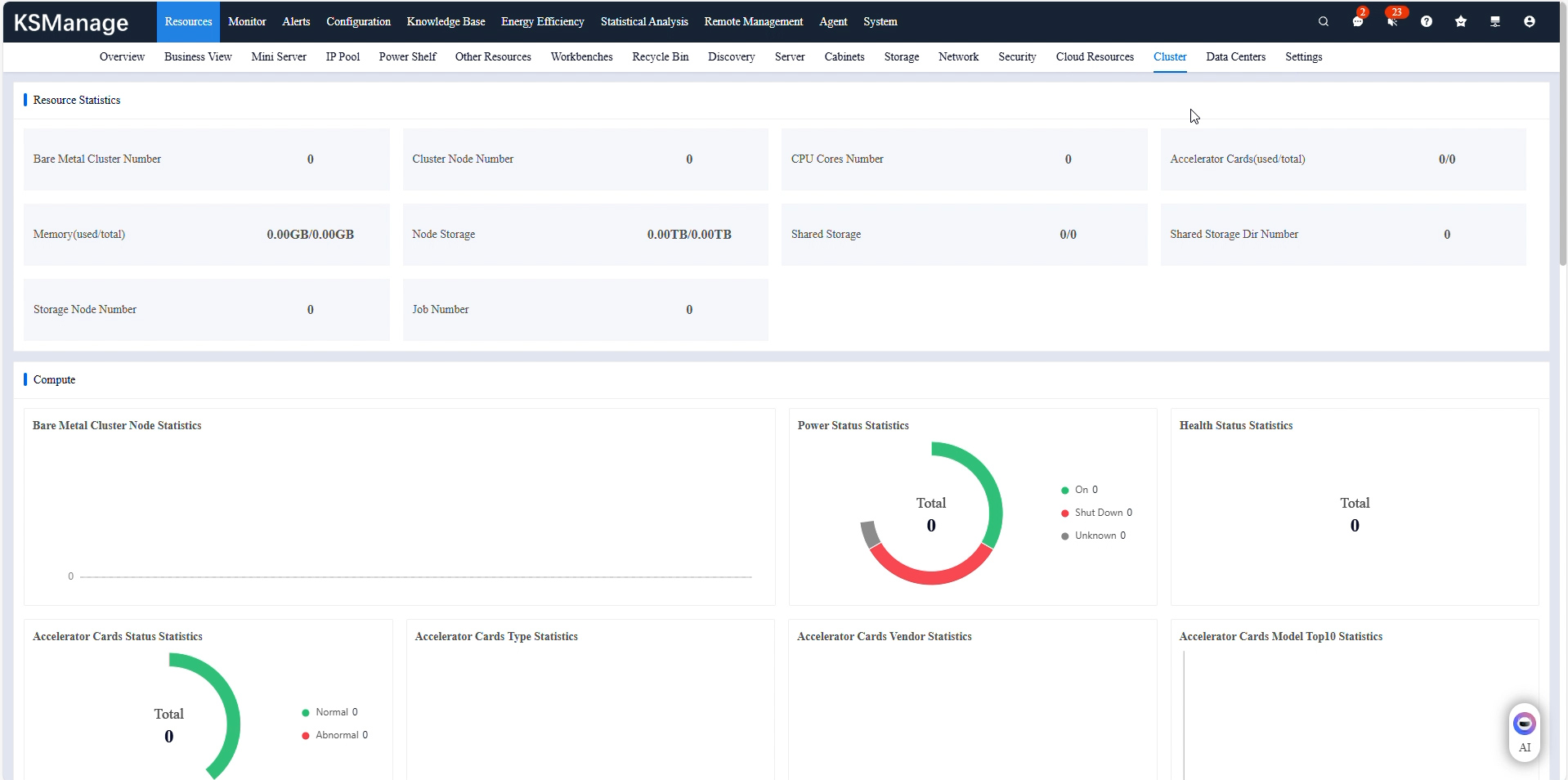Switch to the Cloud Resources tab
The image size is (1568, 780).
point(1094,57)
